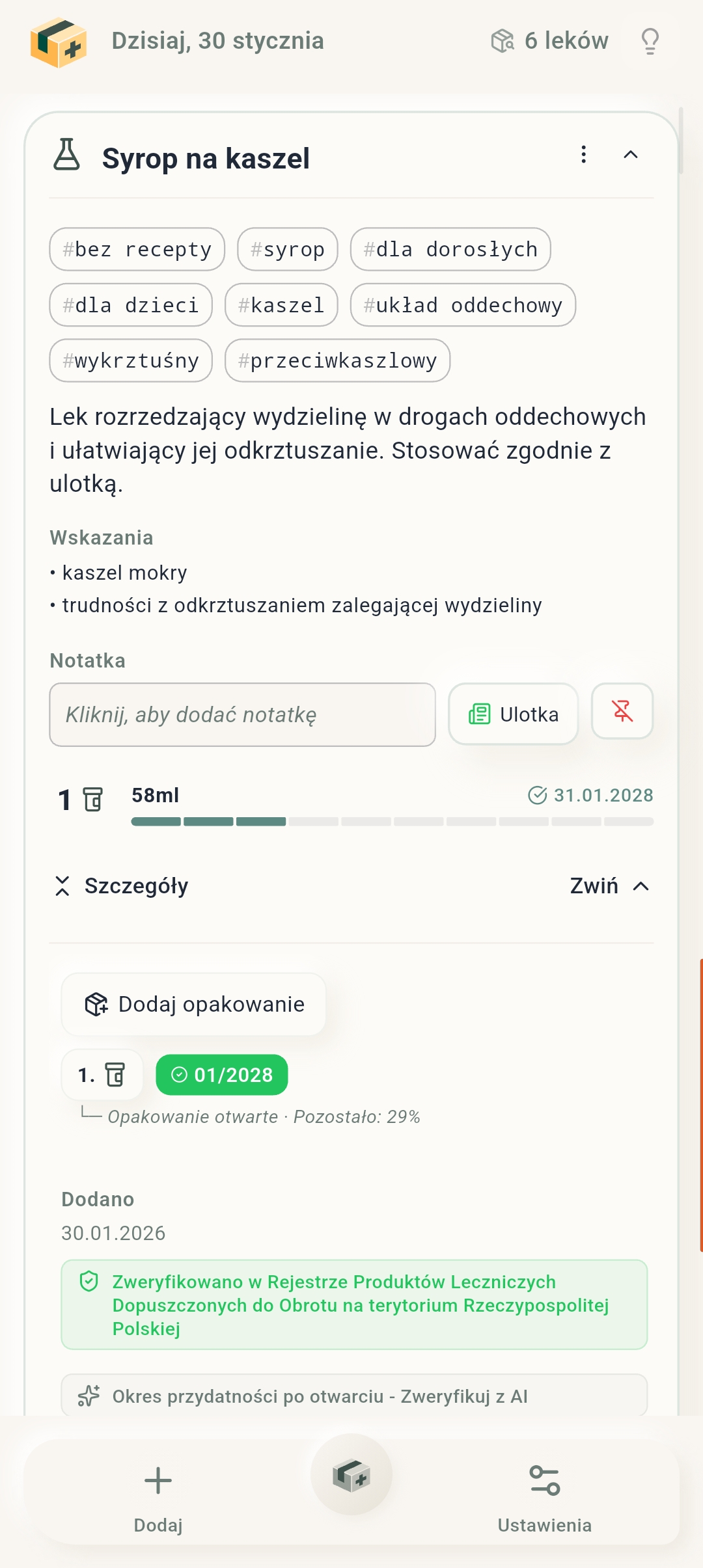Screen dimensions: 703x1568
Task: Click the lightbulb tips icon in top bar
Action: (x=650, y=40)
